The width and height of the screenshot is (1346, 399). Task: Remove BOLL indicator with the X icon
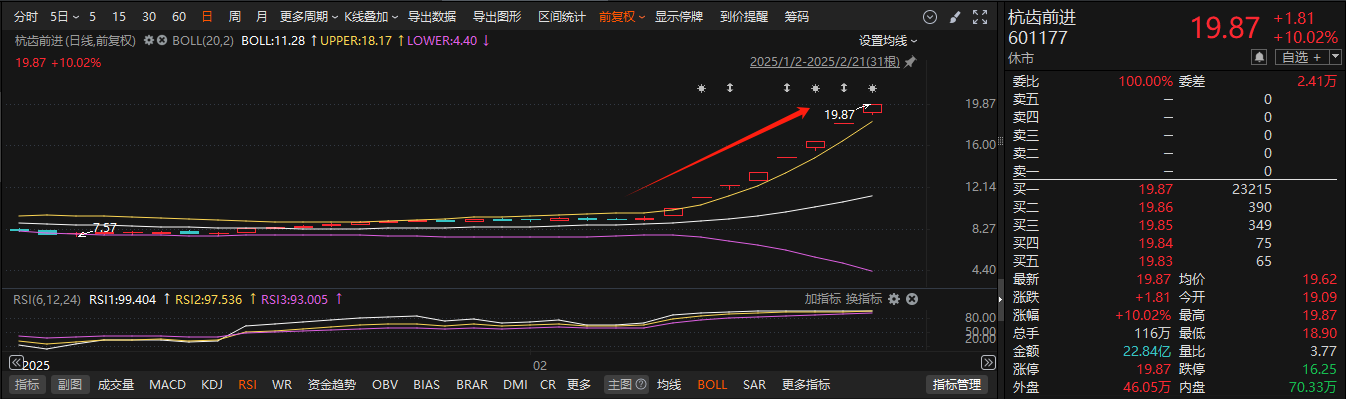(162, 40)
